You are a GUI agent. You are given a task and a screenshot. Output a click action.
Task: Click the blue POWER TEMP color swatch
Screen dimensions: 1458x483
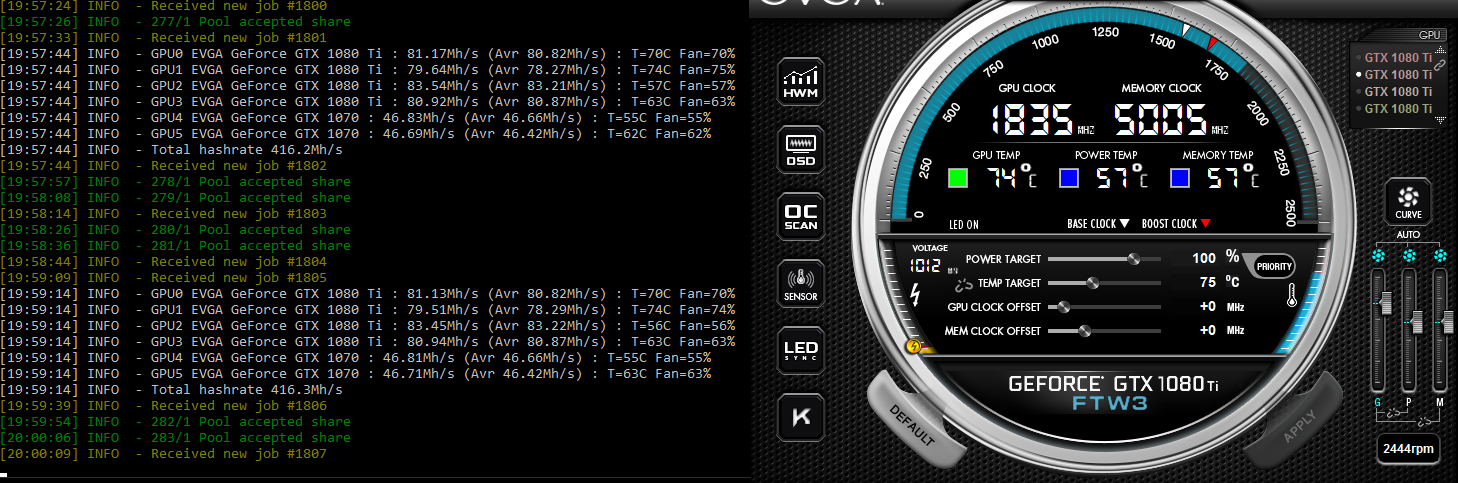pyautogui.click(x=1069, y=178)
